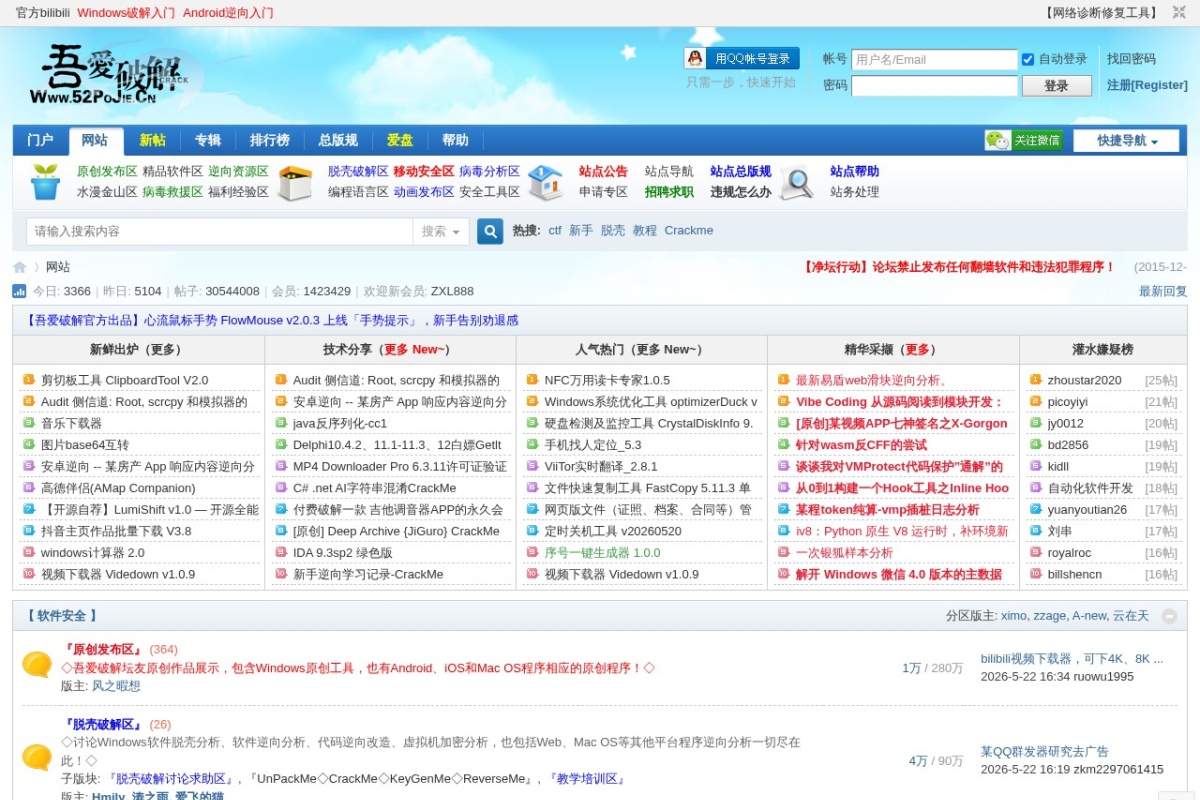Click the blue search magnifier button

point(490,231)
